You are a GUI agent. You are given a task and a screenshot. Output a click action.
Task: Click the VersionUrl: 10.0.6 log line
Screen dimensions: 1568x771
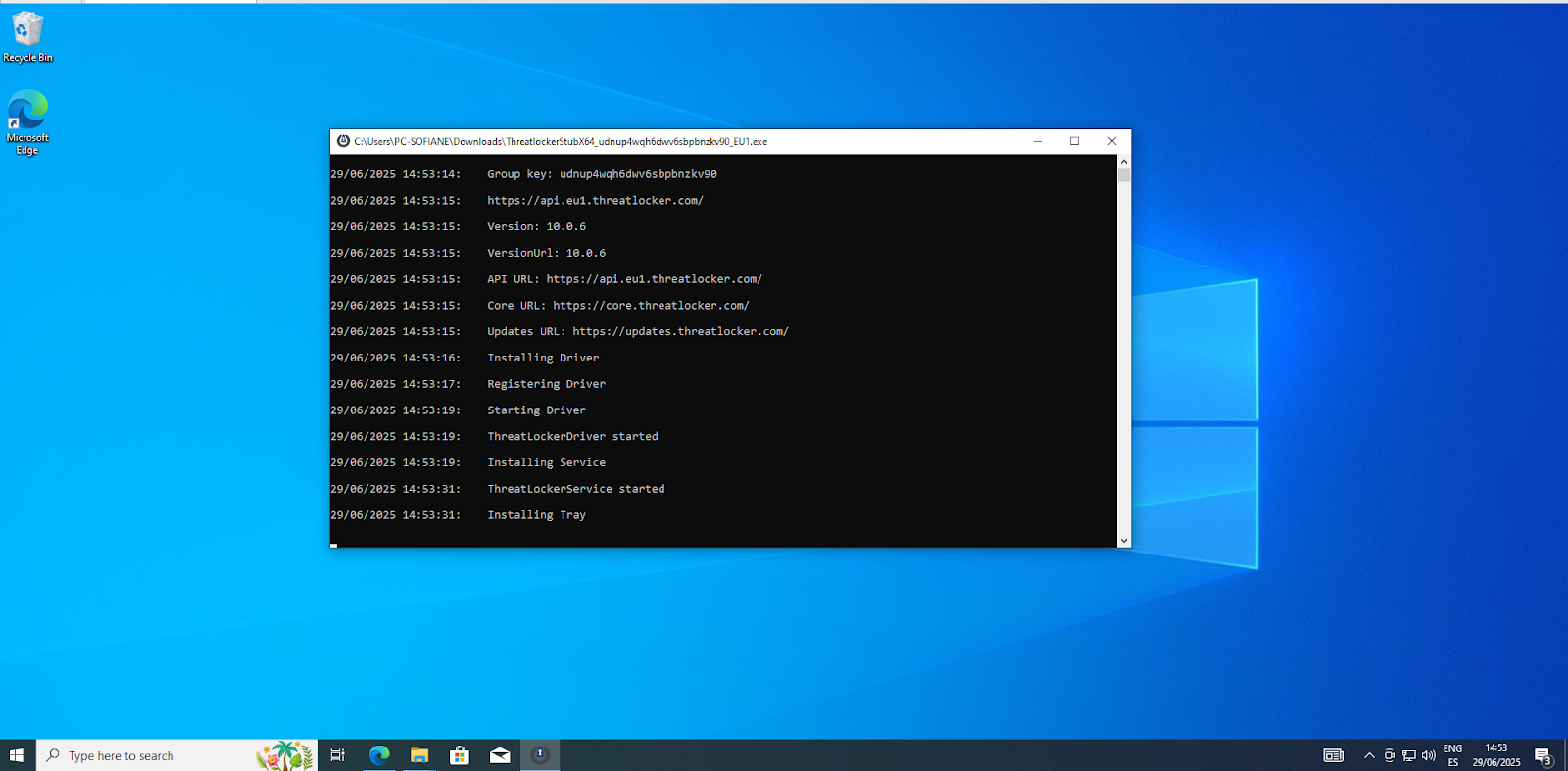[x=467, y=253]
